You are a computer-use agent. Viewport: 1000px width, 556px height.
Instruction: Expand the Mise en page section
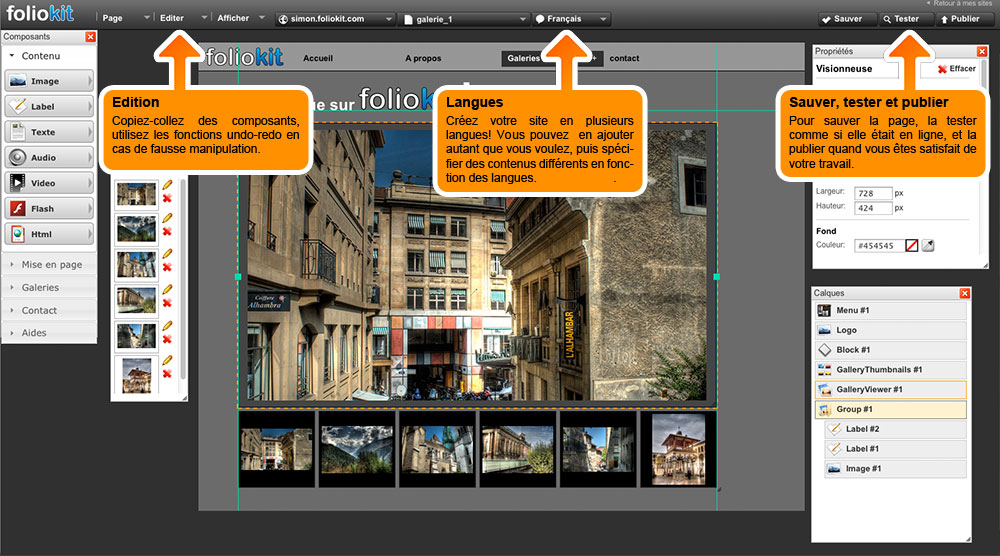(x=49, y=265)
